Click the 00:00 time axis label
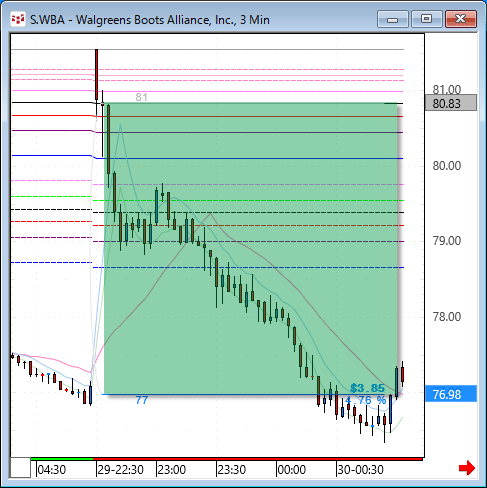Image resolution: width=487 pixels, height=488 pixels. pos(292,470)
